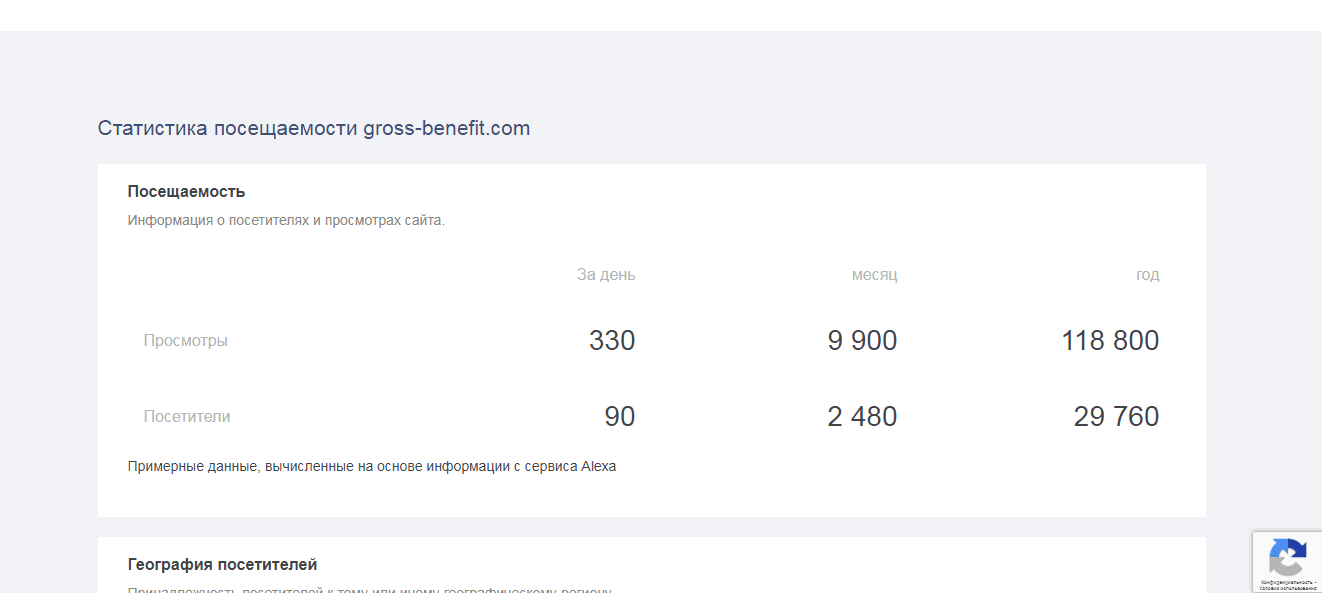Image resolution: width=1322 pixels, height=593 pixels.
Task: Click the reCAPTCHA logo badge icon
Action: coord(1287,557)
